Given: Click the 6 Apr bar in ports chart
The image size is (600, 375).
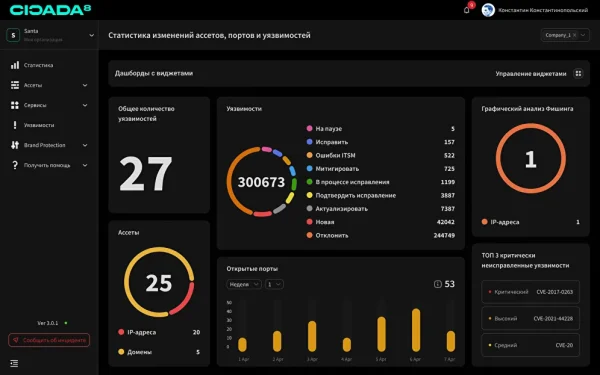Looking at the screenshot, I should click(416, 330).
